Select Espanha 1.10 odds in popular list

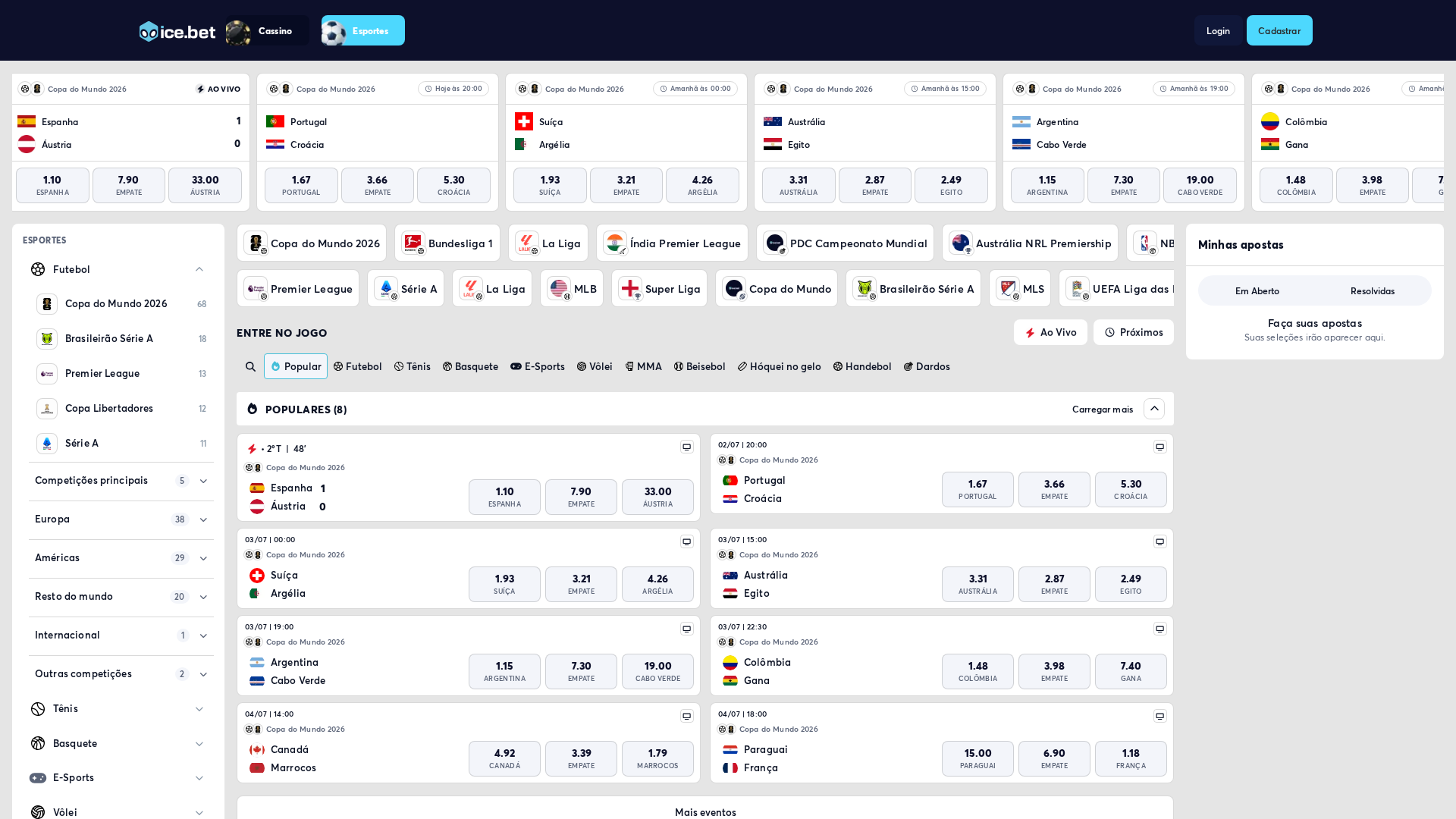504,497
